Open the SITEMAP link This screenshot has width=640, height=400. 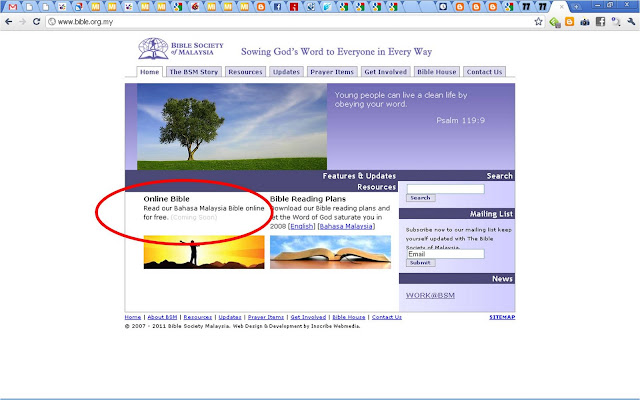[x=502, y=317]
